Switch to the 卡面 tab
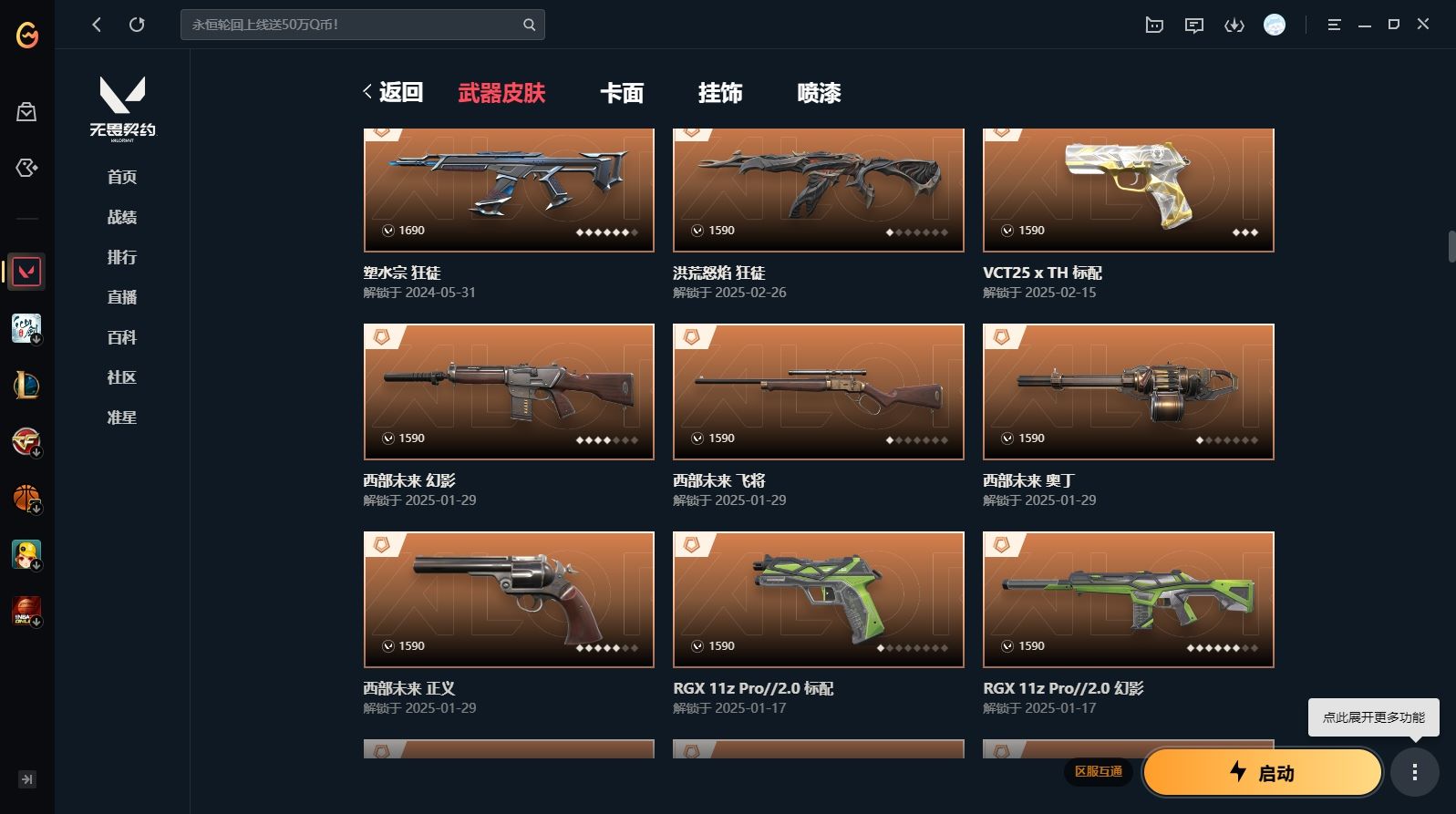Viewport: 1456px width, 814px height. point(622,93)
